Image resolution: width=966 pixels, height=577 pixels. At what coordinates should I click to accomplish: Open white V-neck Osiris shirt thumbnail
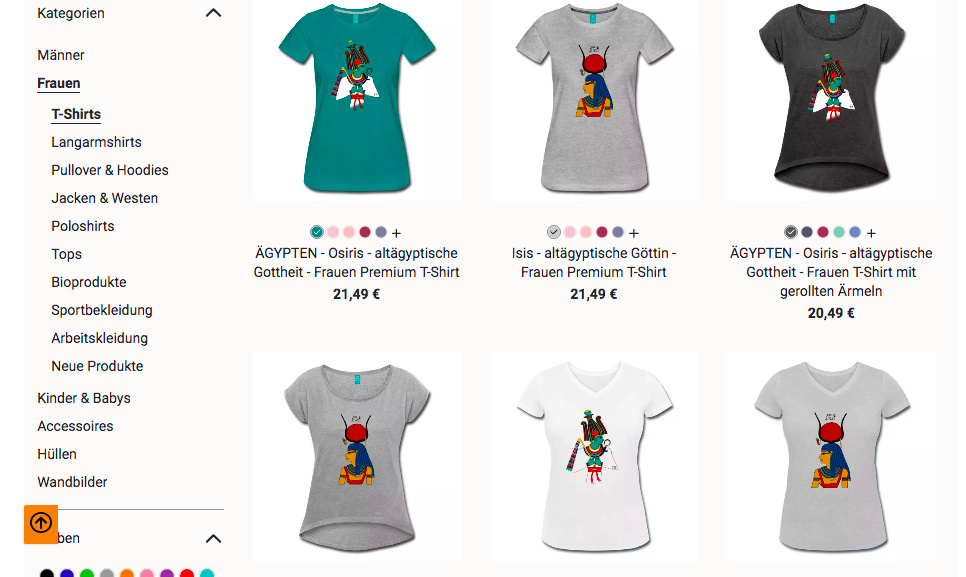click(594, 456)
